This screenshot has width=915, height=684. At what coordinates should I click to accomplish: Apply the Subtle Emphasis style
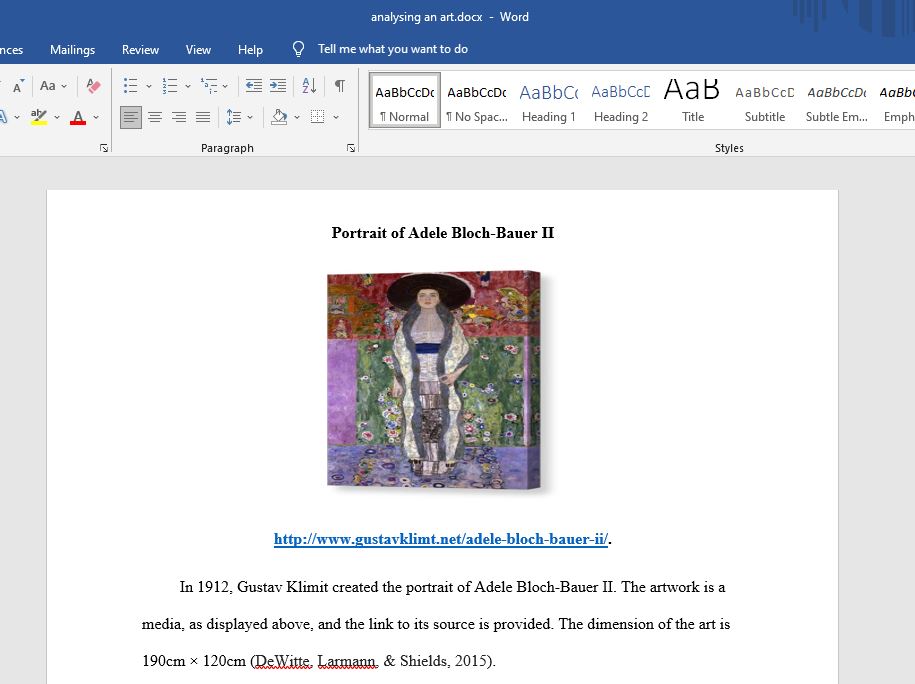(x=837, y=100)
